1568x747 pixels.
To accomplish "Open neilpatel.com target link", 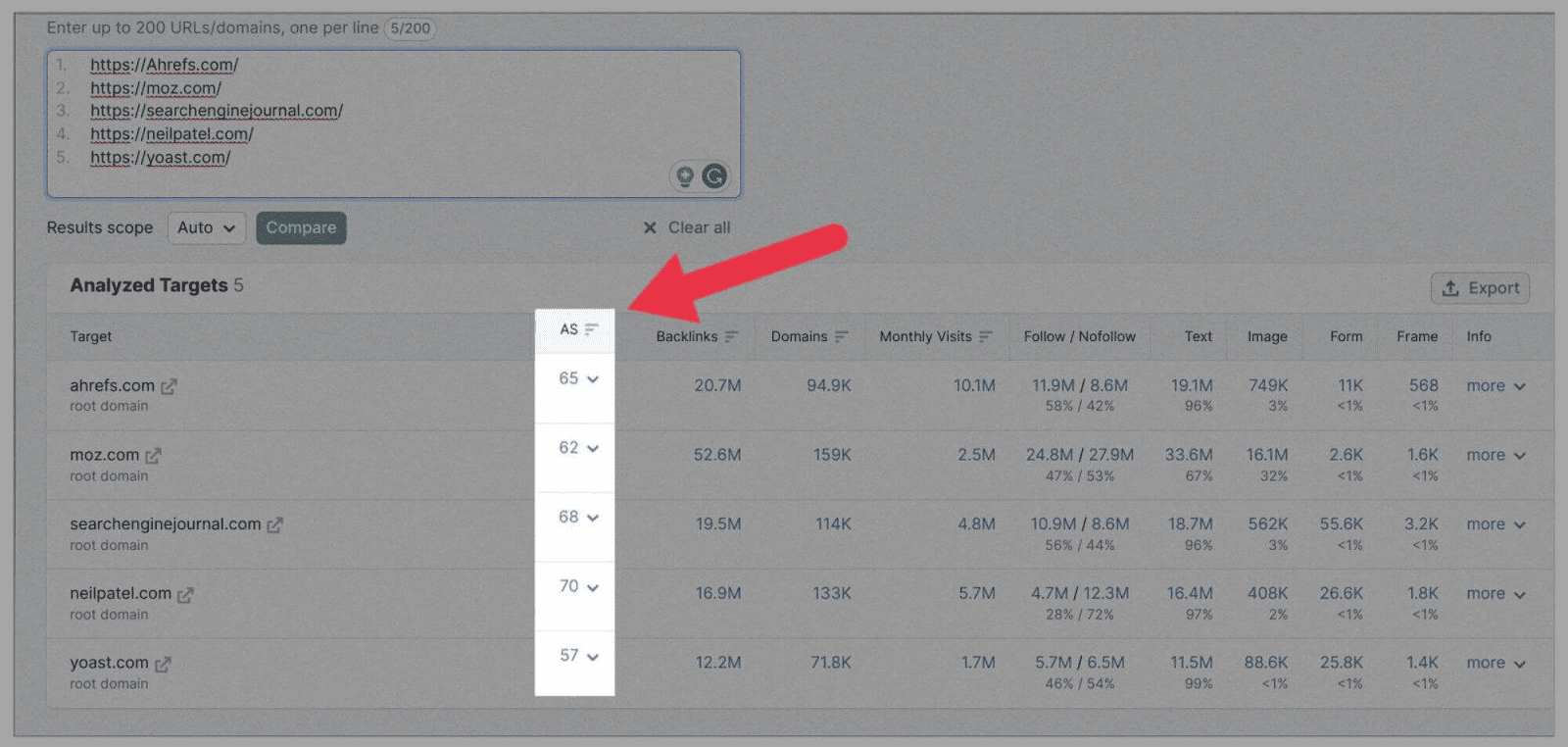I will click(x=121, y=593).
